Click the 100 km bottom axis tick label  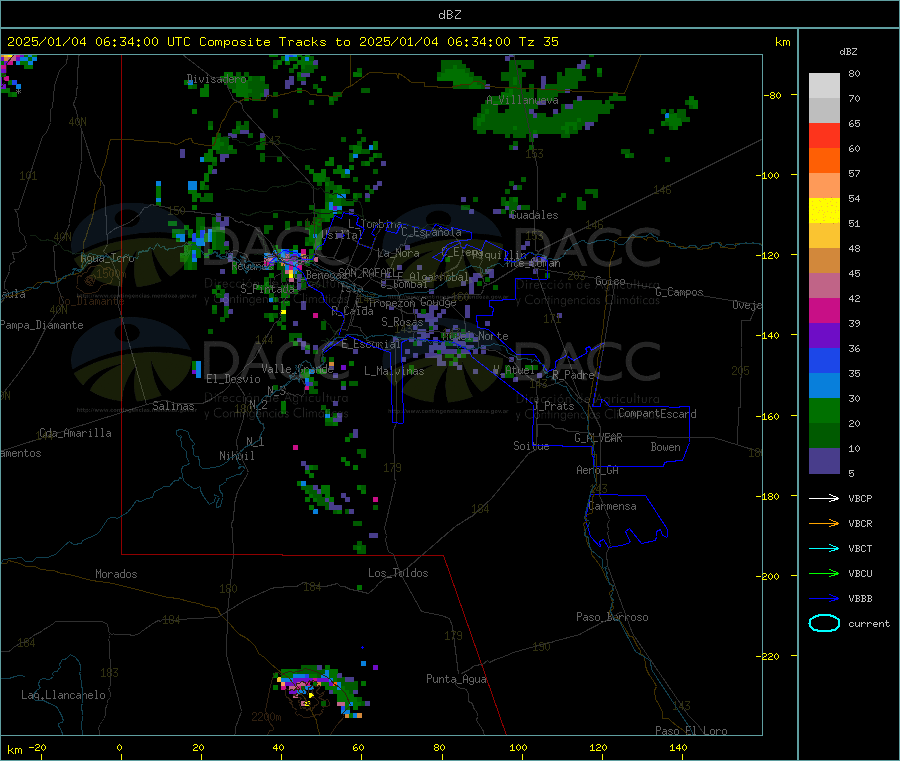point(518,748)
